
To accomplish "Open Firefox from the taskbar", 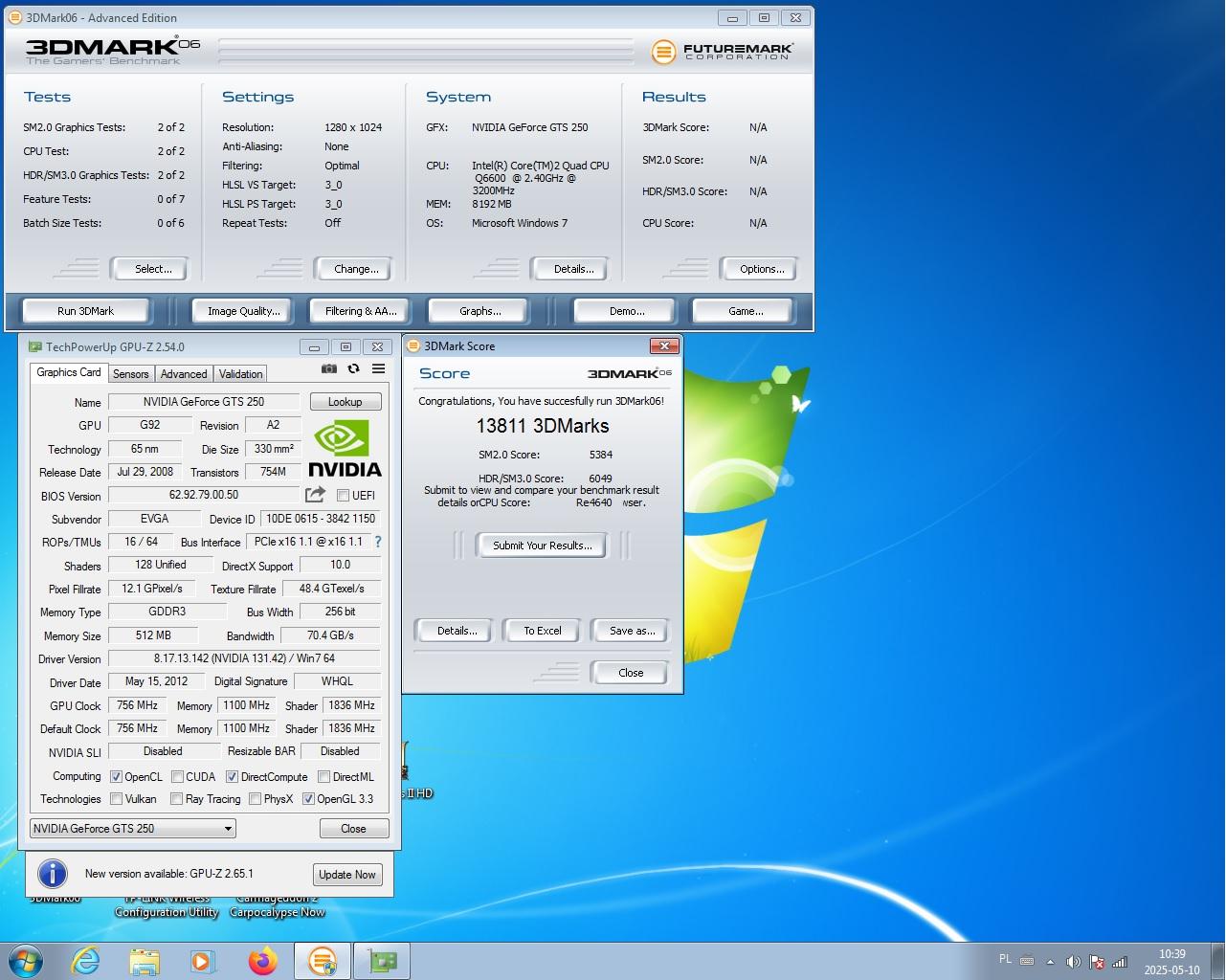I will point(262,961).
